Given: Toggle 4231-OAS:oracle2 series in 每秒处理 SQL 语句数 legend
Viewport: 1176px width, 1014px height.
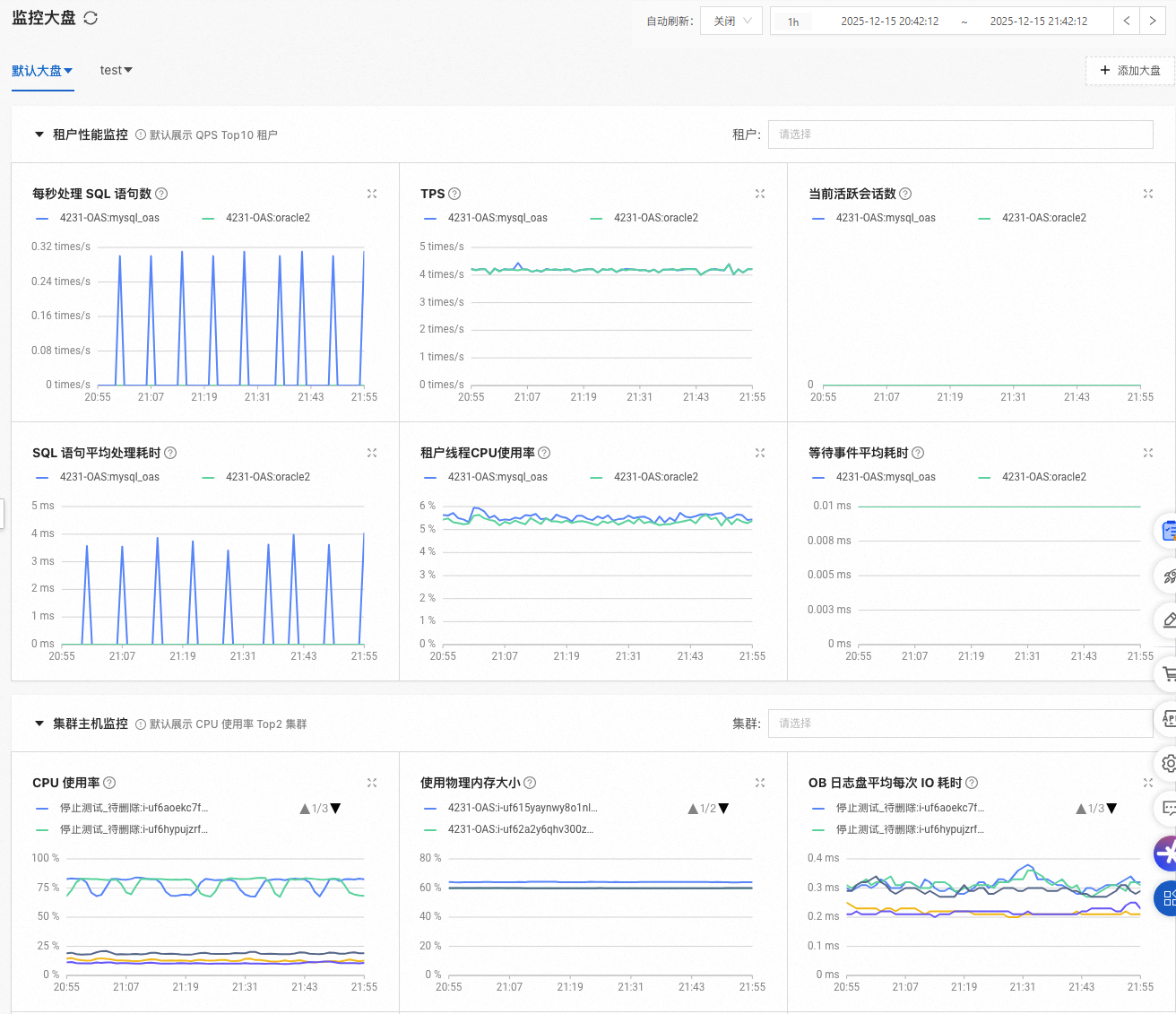Looking at the screenshot, I should [267, 218].
